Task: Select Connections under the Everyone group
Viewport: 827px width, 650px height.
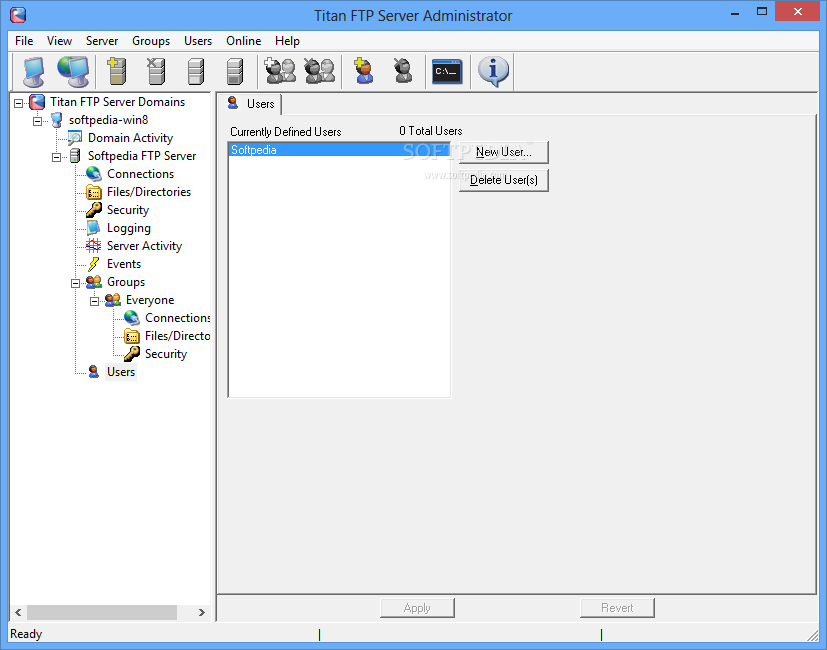Action: click(177, 318)
